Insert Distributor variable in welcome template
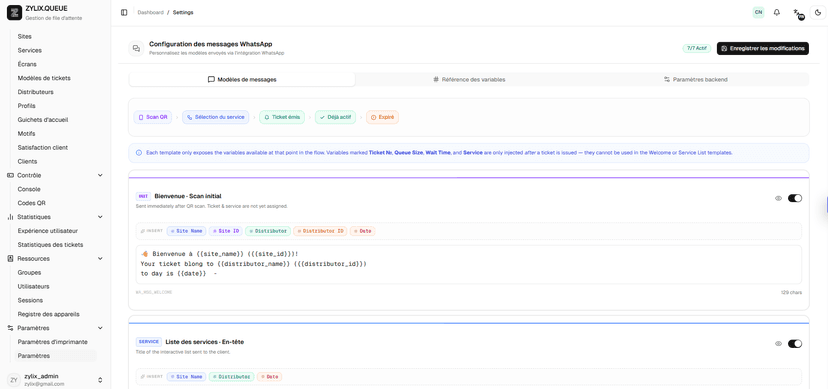Viewport: 828px width, 389px height. click(268, 231)
